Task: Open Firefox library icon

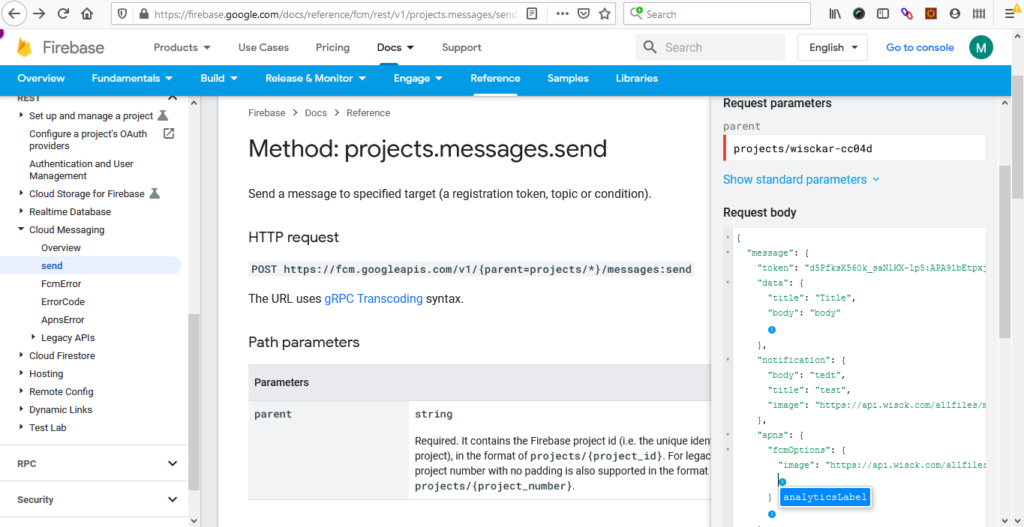Action: click(835, 14)
